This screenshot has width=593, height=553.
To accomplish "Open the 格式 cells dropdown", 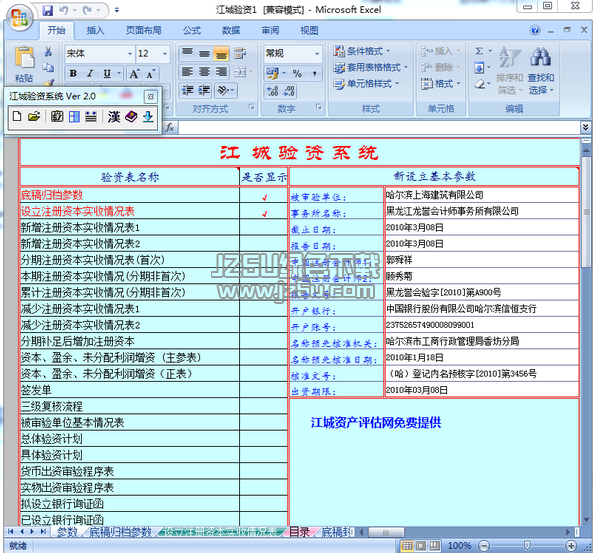I will click(441, 84).
